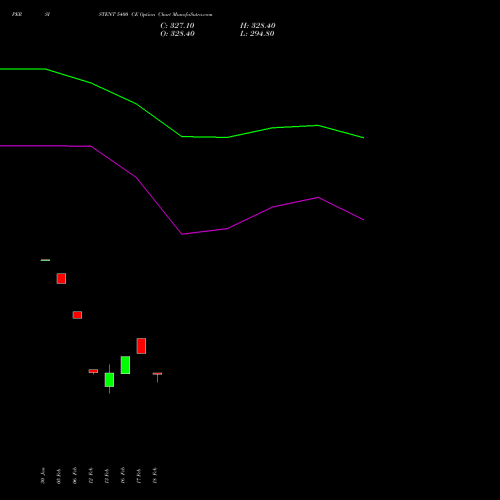Click the close value C: 327.10

[x=177, y=26]
